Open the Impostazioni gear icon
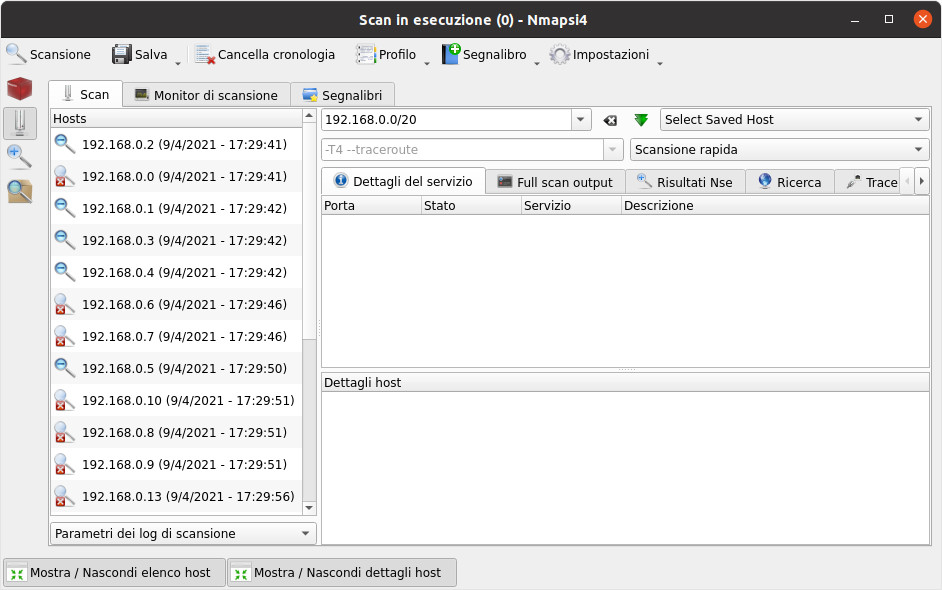The width and height of the screenshot is (942, 590). click(559, 55)
